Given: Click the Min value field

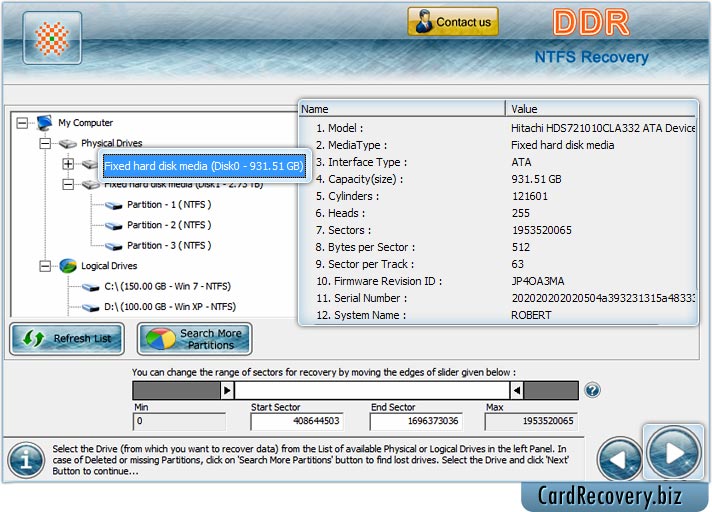Looking at the screenshot, I should (x=179, y=421).
